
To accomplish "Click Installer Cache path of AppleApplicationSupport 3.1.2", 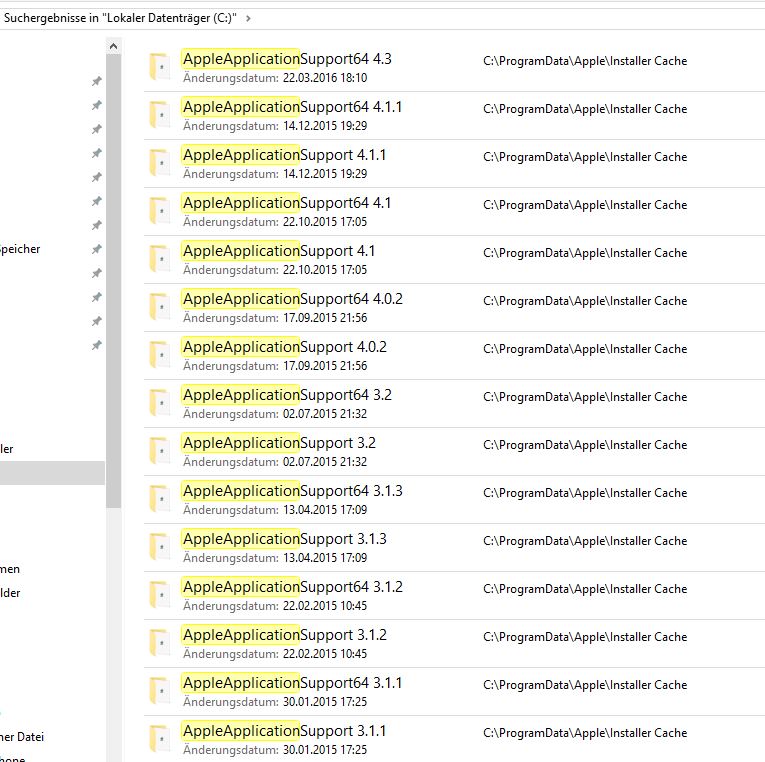I will 585,637.
